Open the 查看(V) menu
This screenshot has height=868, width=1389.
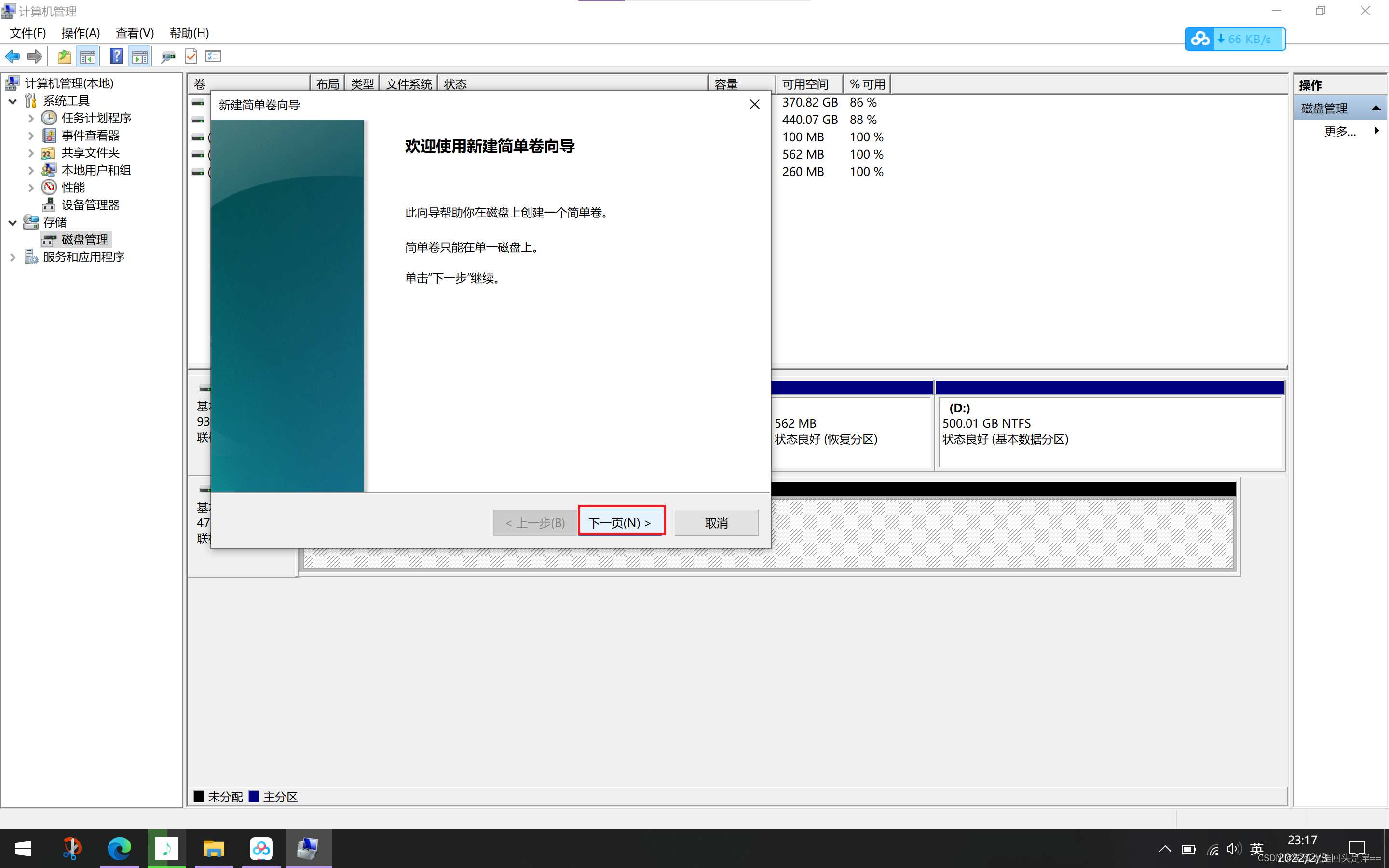[x=134, y=33]
